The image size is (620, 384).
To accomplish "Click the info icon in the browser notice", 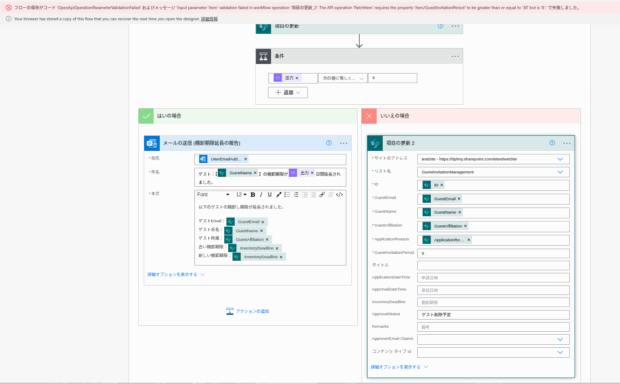I will 8,19.
